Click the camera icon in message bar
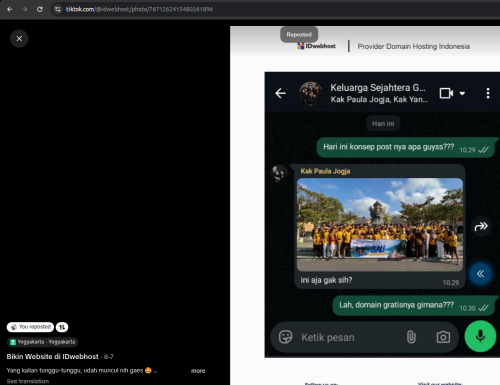Viewport: 500px width, 385px height. click(x=443, y=337)
